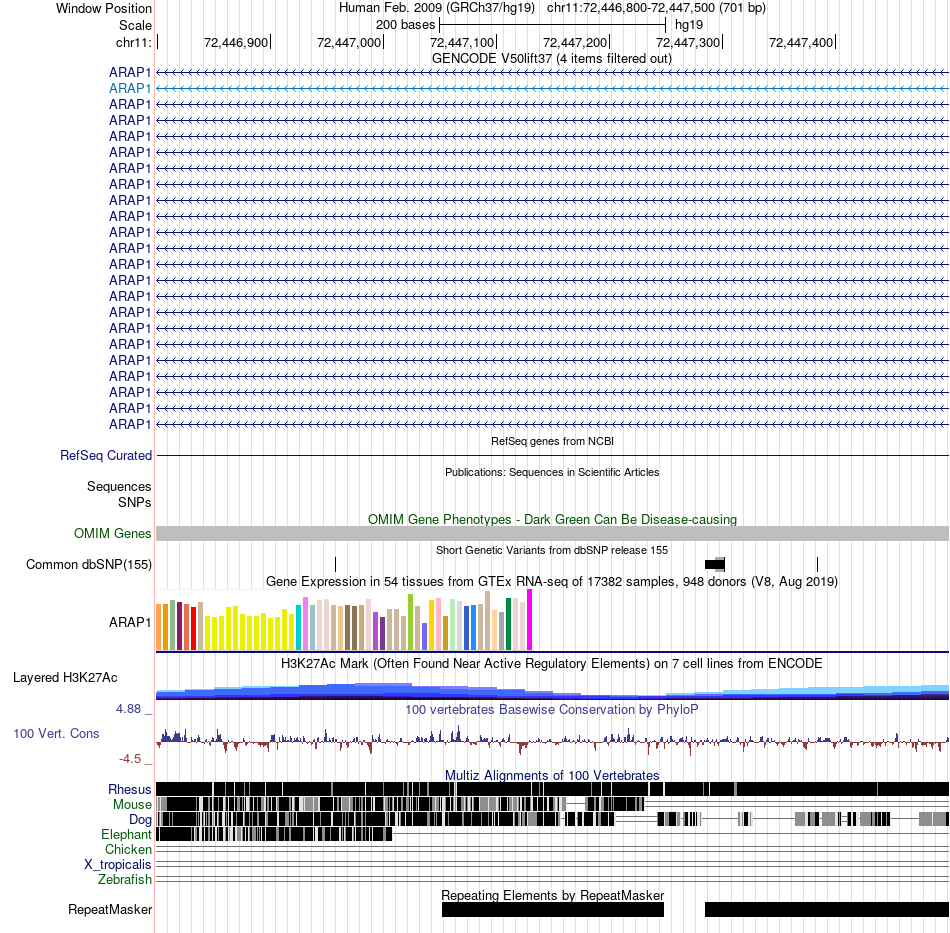Click the -4.5 lower scale value
This screenshot has width=950, height=933.
[x=130, y=759]
